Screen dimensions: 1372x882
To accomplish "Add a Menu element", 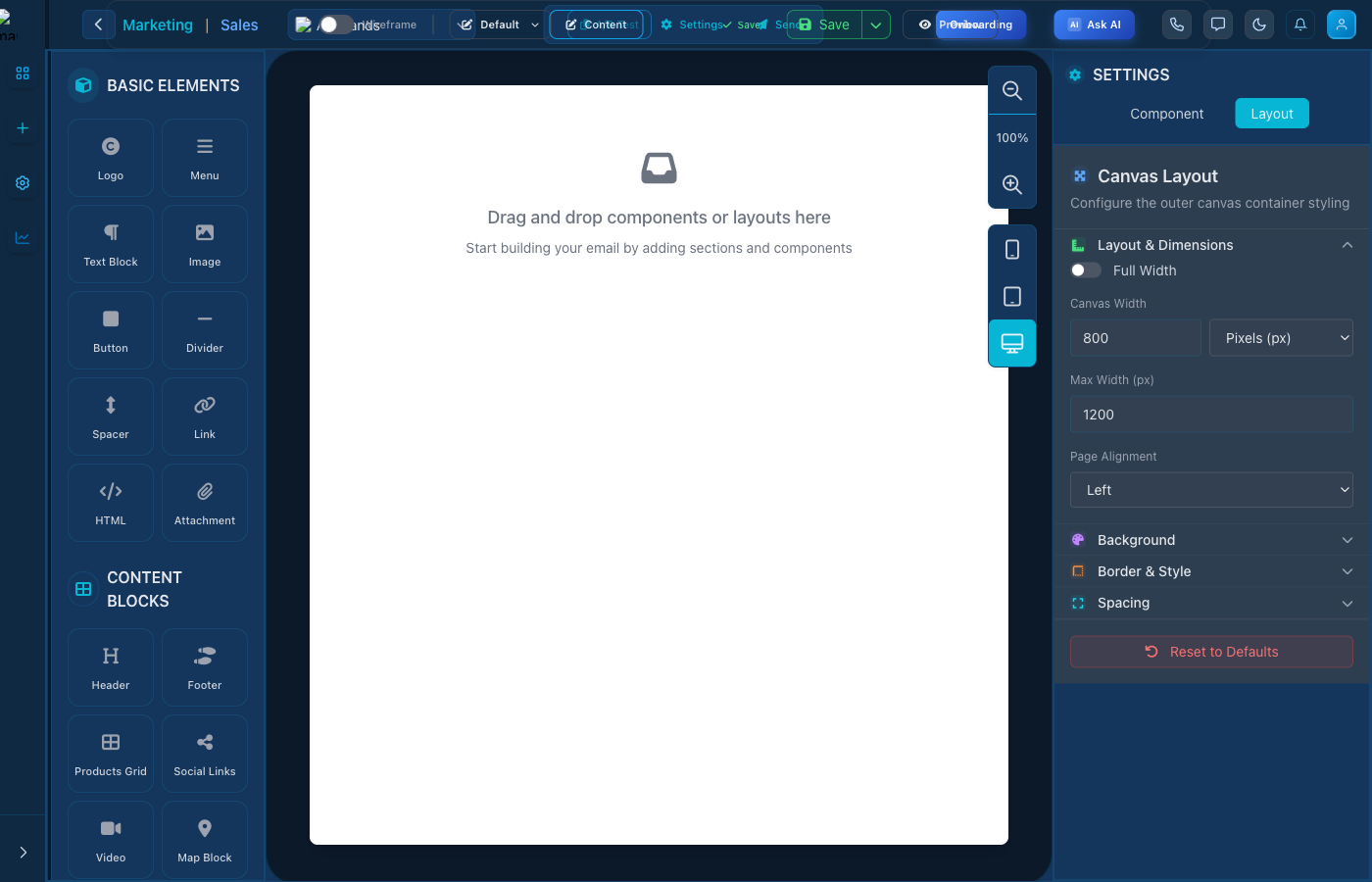I will [205, 158].
